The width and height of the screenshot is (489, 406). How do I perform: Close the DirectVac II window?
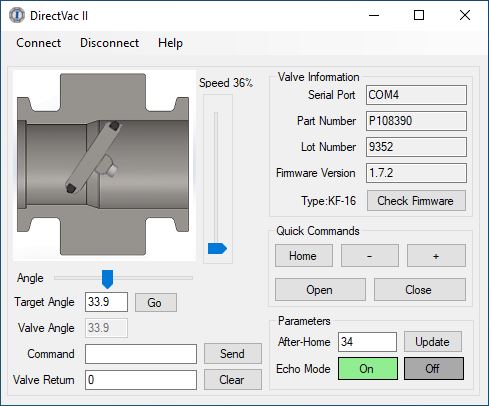click(465, 15)
